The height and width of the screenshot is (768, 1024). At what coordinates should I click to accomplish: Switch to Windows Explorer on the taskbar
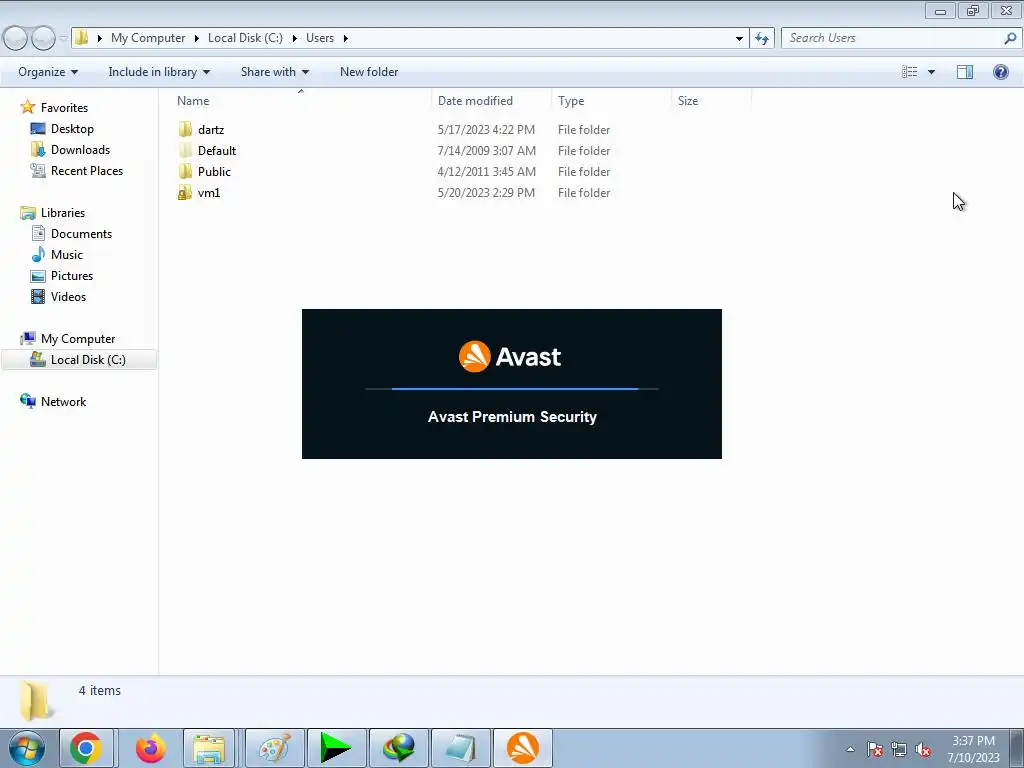[x=209, y=748]
